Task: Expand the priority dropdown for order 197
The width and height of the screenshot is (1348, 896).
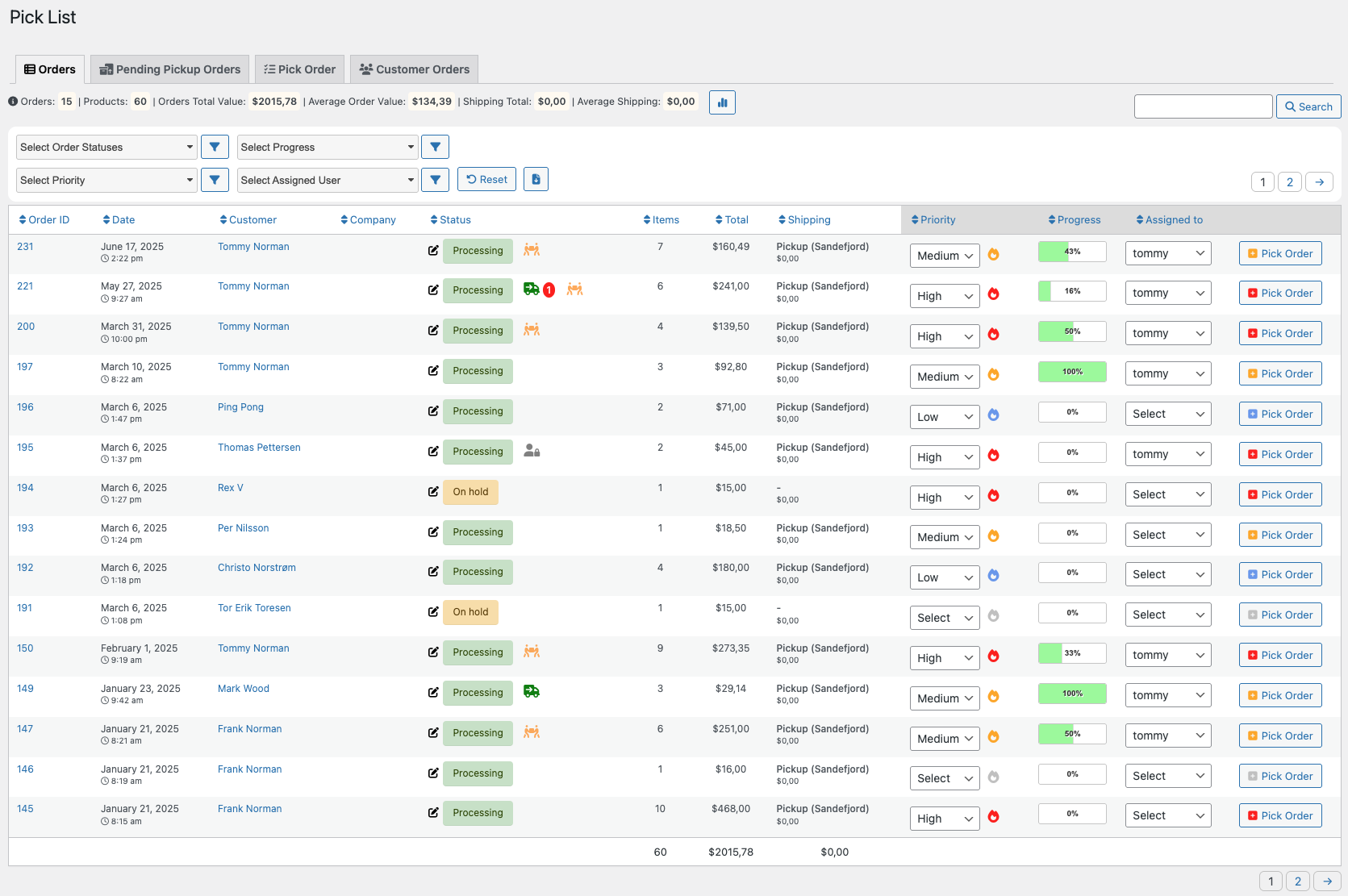Action: tap(945, 377)
